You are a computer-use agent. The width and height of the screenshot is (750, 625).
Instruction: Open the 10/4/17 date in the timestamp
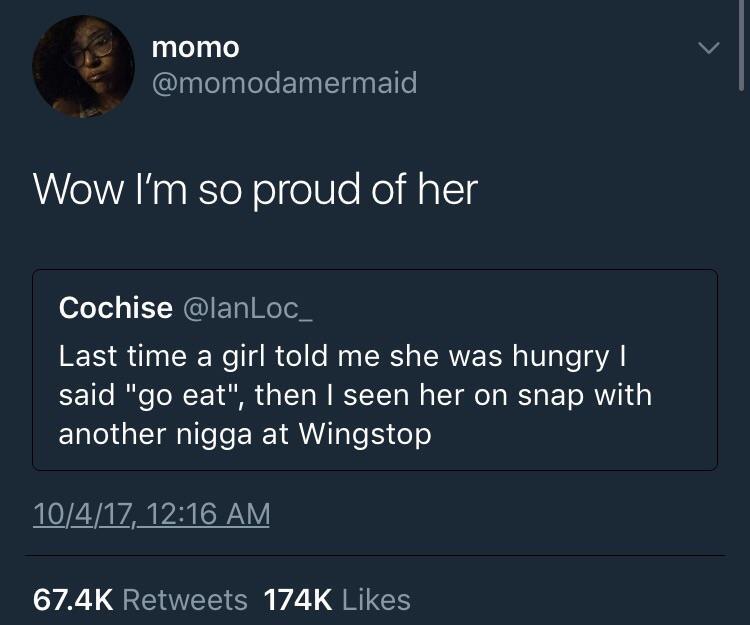tap(90, 514)
